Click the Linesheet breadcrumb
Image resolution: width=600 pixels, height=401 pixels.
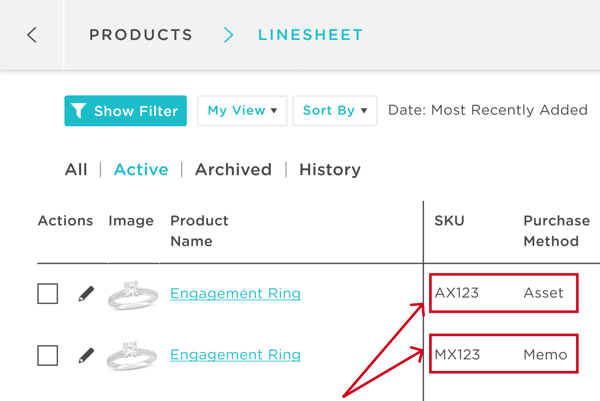tap(310, 35)
